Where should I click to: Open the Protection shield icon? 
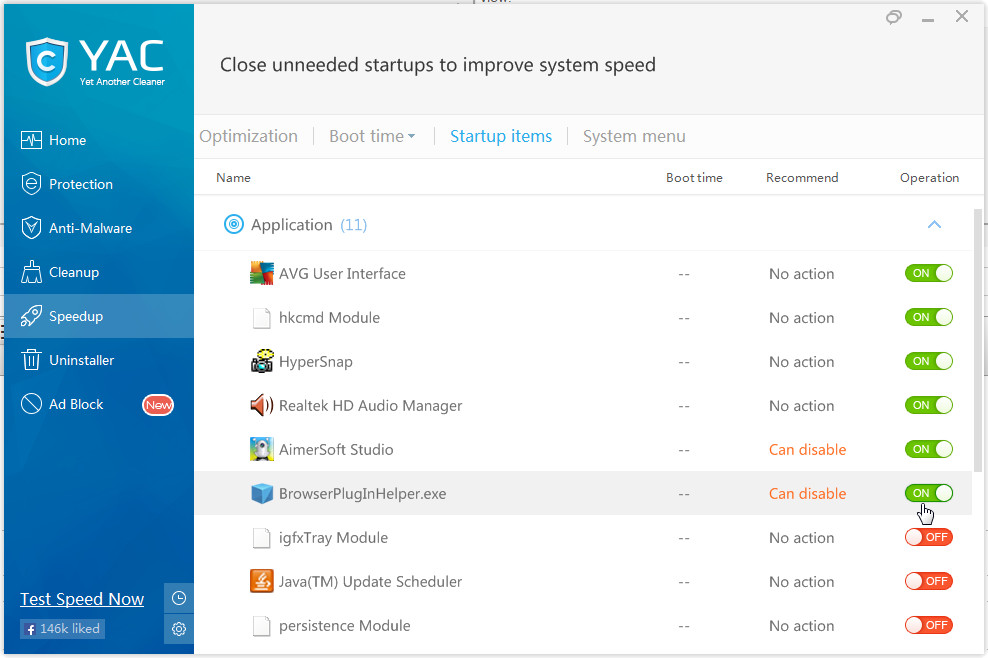[x=31, y=184]
